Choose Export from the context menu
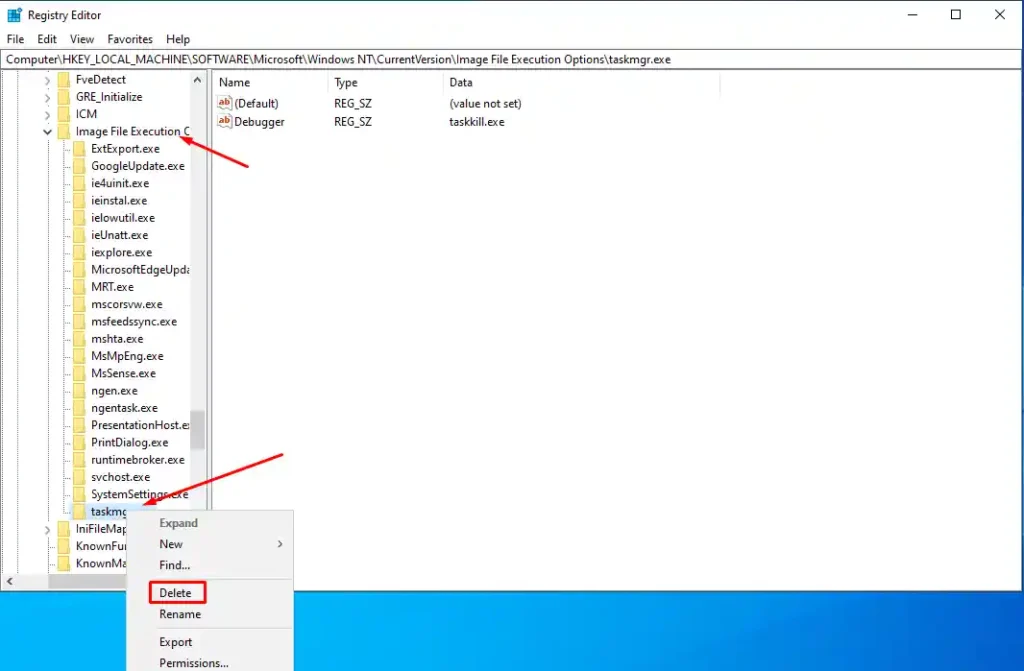The width and height of the screenshot is (1024, 671). [175, 641]
